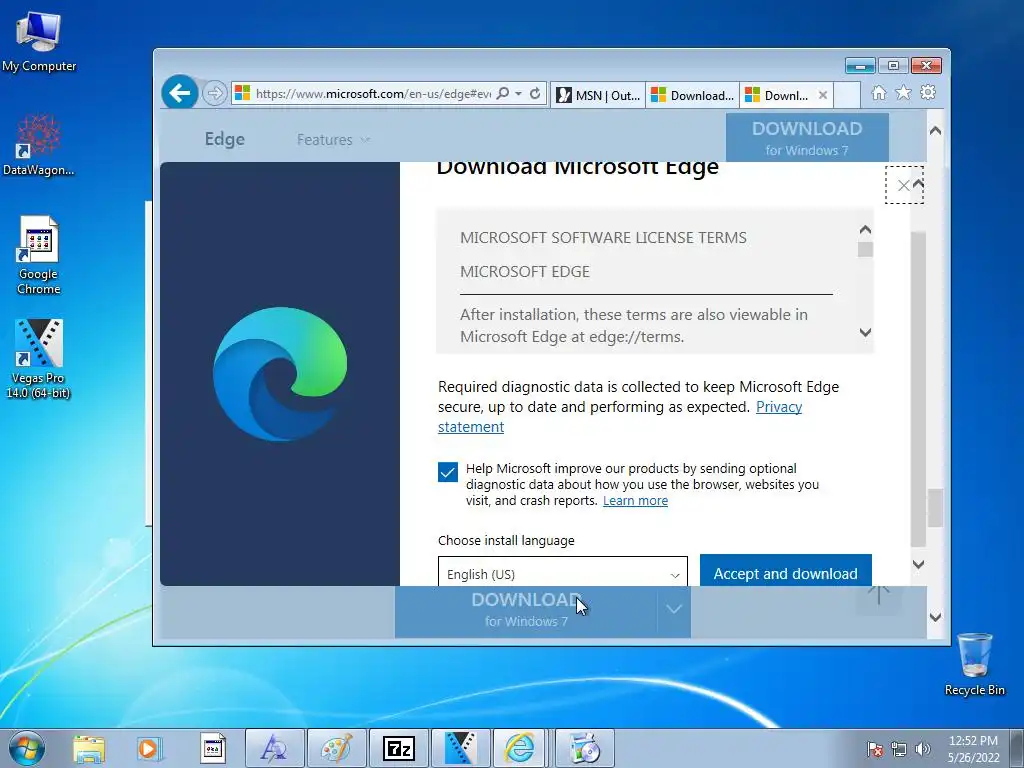Select DataWagon desktop shortcut
Viewport: 1024px width, 768px height.
(39, 145)
